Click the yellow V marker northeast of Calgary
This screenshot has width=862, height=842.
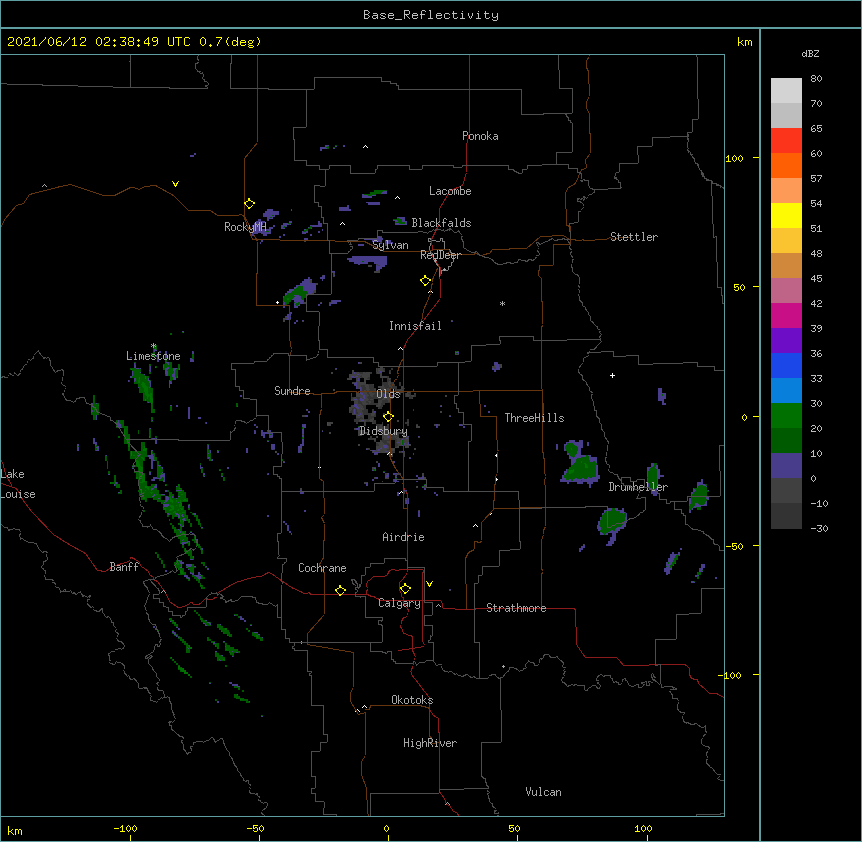(x=429, y=584)
